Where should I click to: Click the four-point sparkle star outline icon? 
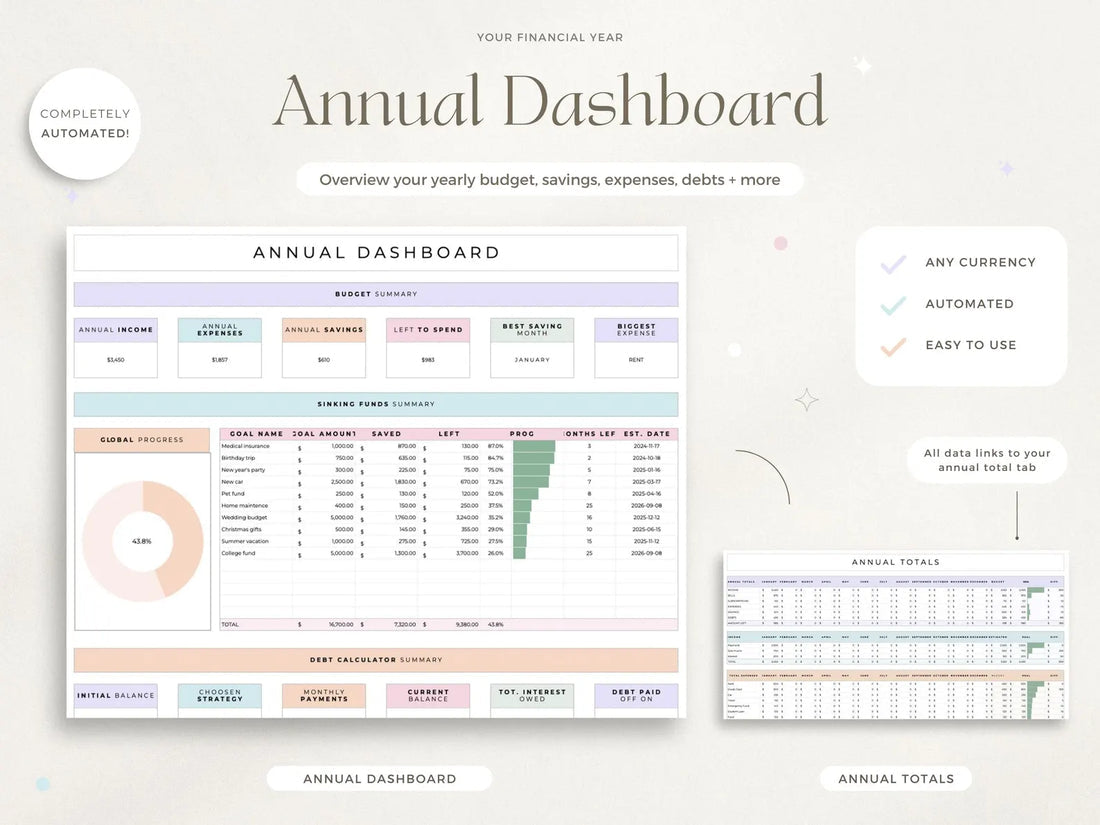tap(806, 400)
